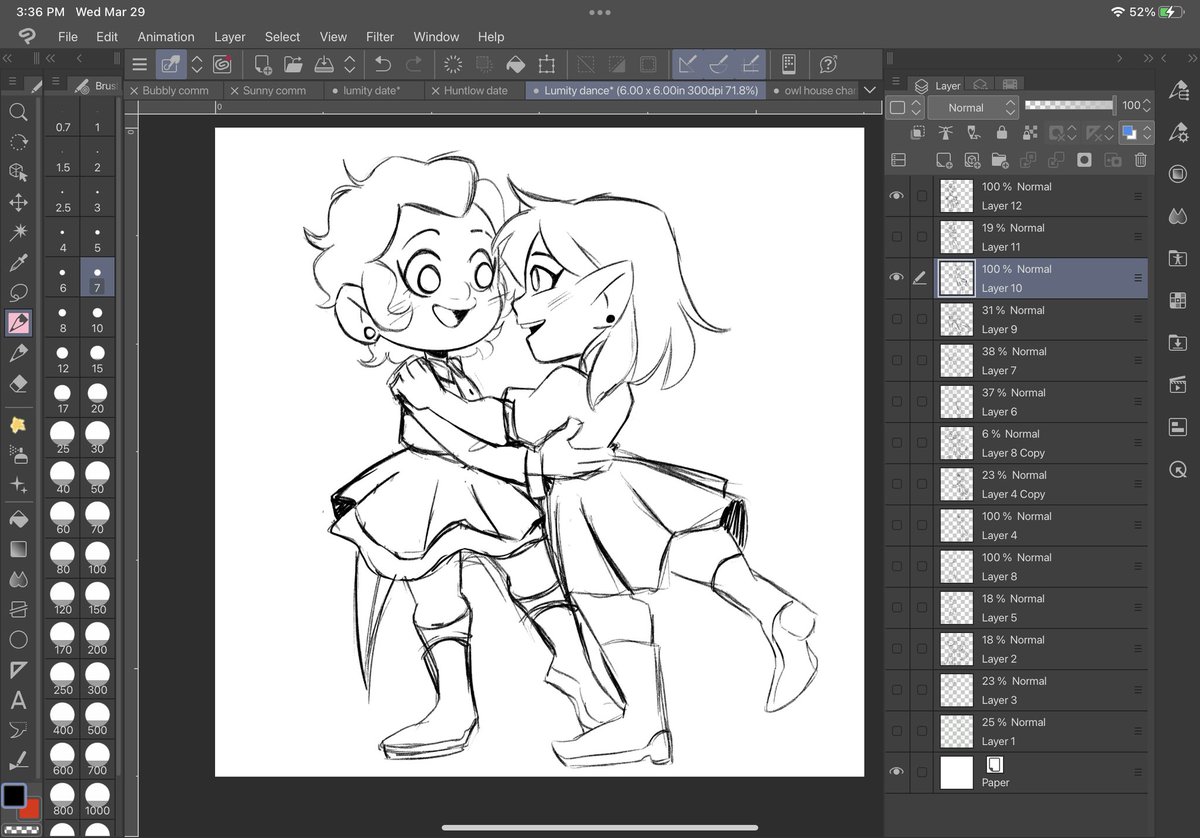Hide Layer 12 using its eye icon
The width and height of the screenshot is (1200, 838).
point(896,196)
